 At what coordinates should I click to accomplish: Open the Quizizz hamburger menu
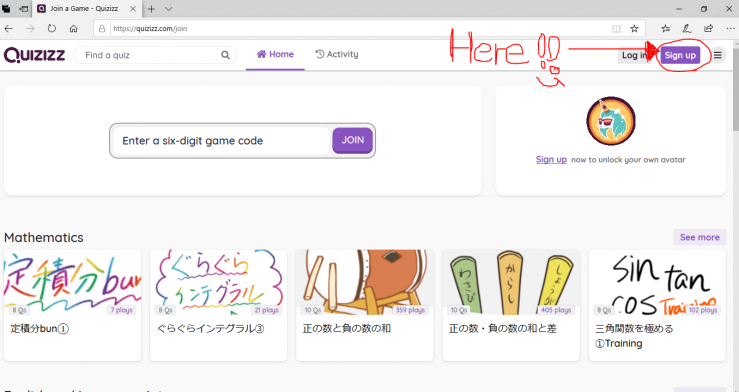pos(717,55)
